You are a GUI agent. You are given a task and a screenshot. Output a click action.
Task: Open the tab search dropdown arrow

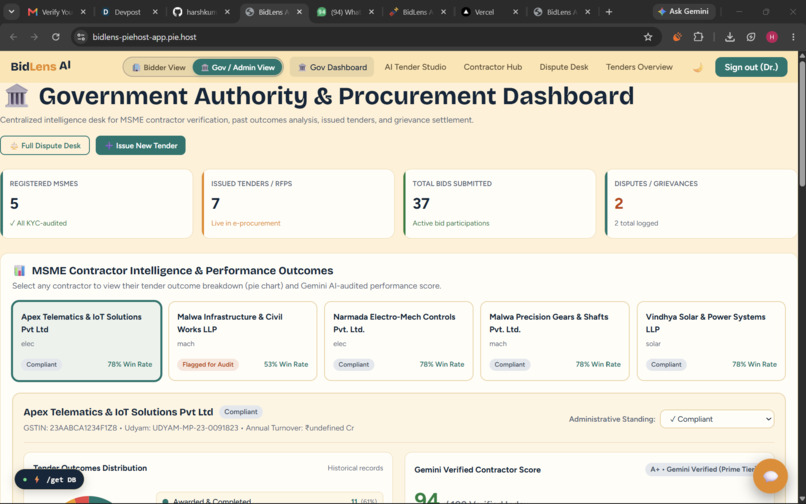(11, 11)
